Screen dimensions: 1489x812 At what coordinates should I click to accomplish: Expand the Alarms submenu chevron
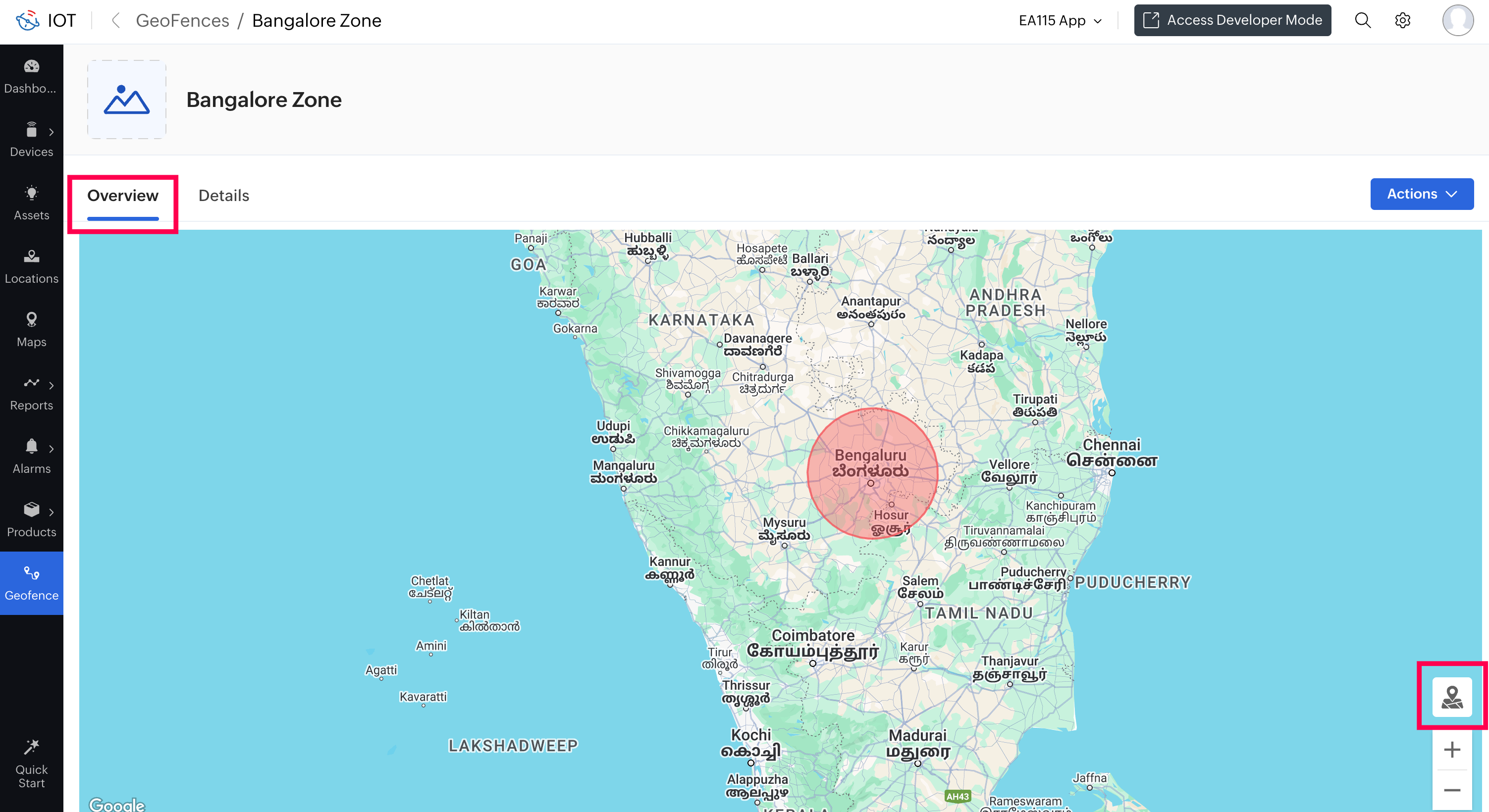(52, 449)
